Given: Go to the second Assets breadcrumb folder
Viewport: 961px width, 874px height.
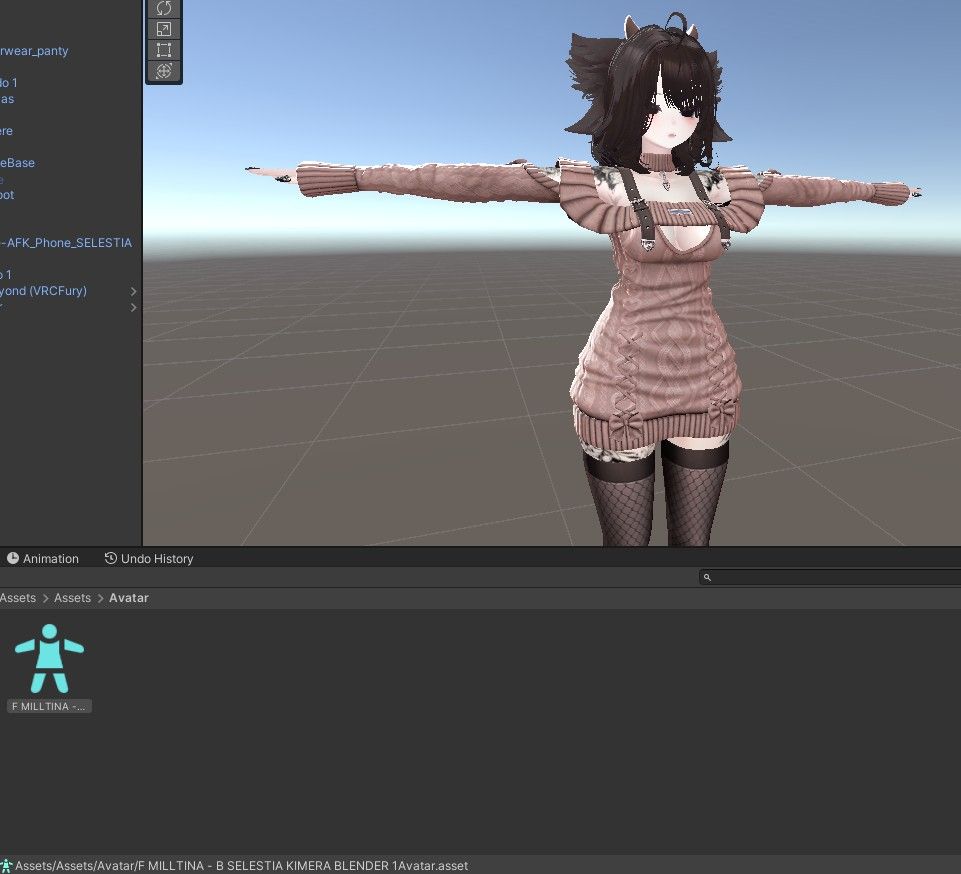Looking at the screenshot, I should (72, 598).
